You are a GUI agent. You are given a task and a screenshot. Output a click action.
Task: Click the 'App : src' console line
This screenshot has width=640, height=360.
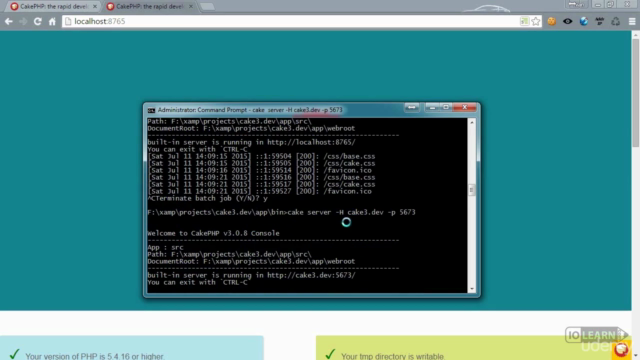[165, 247]
